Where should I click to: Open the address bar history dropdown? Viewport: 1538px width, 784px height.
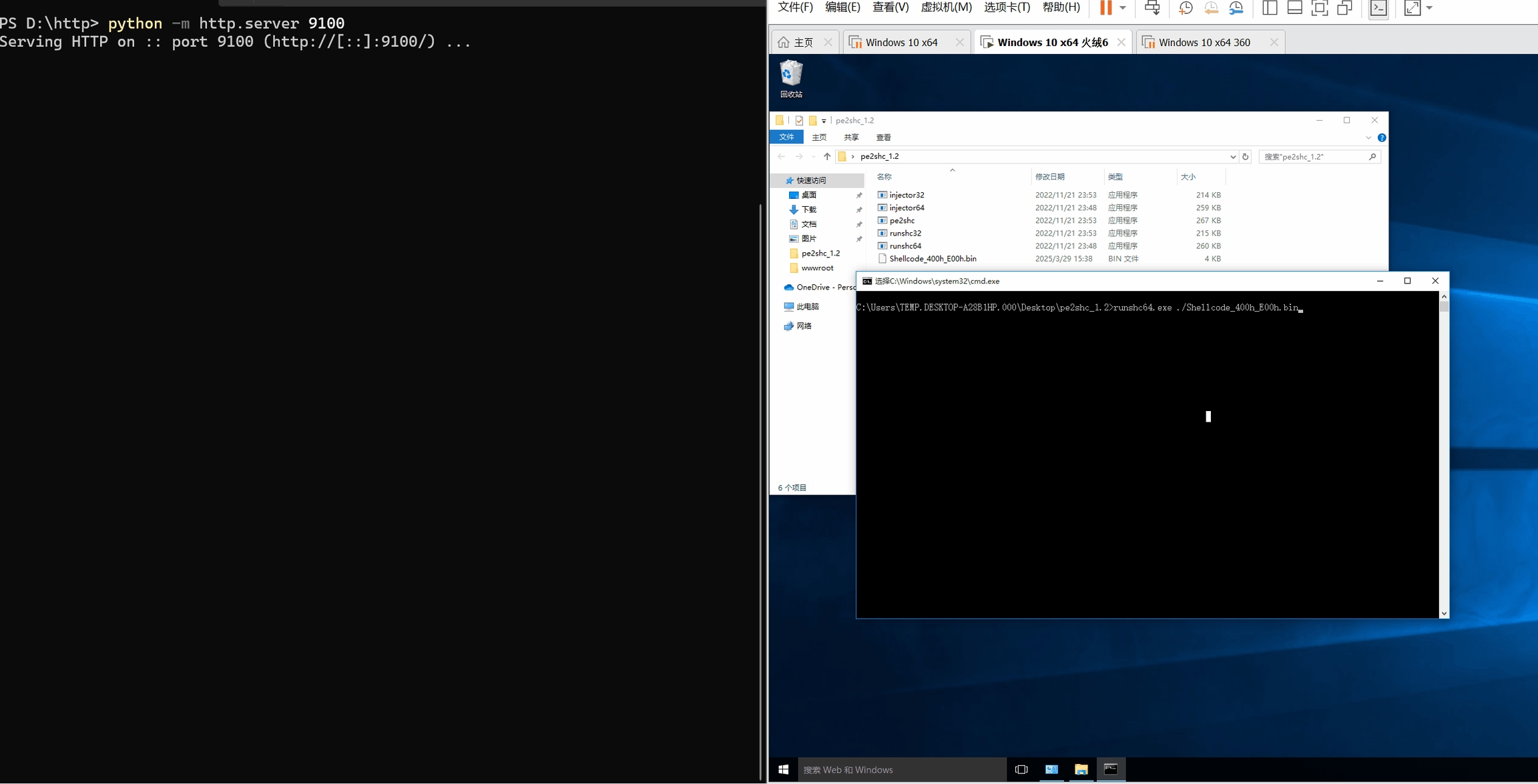pyautogui.click(x=1232, y=156)
